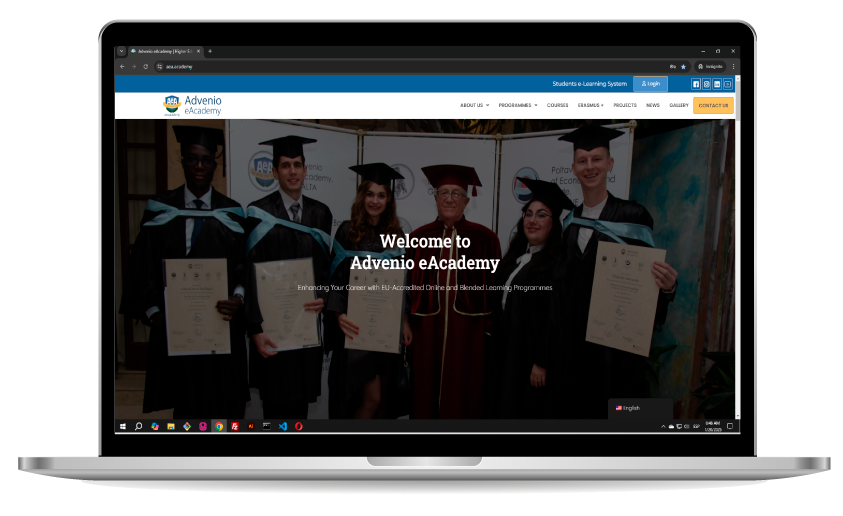Screen dimensions: 843x516
Task: Click the CONTACT US button
Action: click(713, 105)
